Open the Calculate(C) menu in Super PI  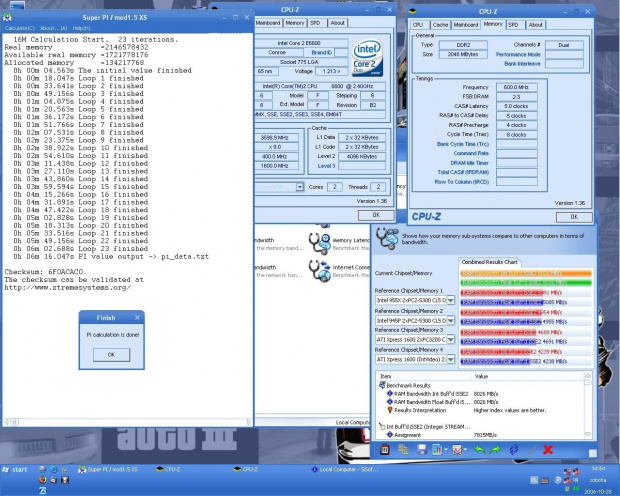20,28
